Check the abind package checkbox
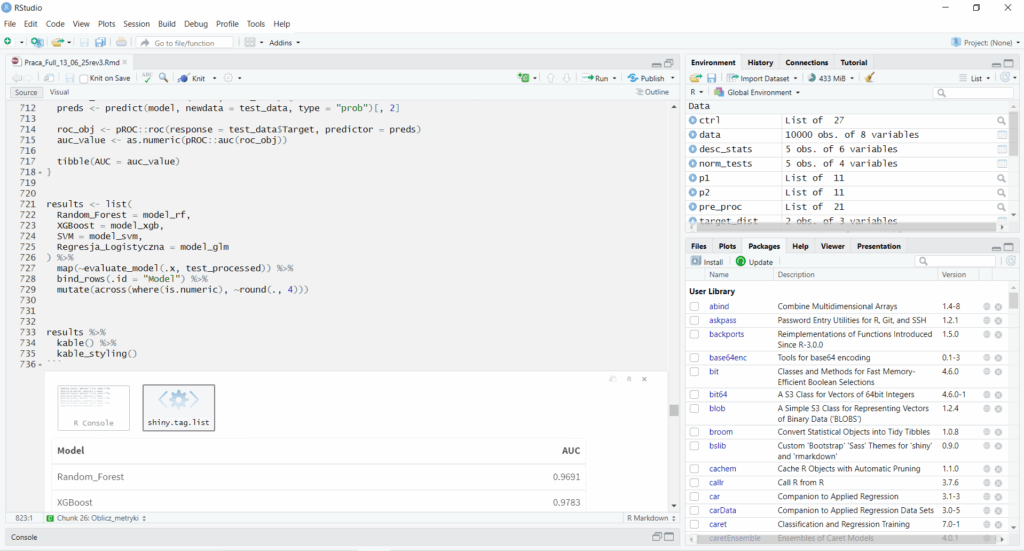1024x551 pixels. click(x=694, y=306)
